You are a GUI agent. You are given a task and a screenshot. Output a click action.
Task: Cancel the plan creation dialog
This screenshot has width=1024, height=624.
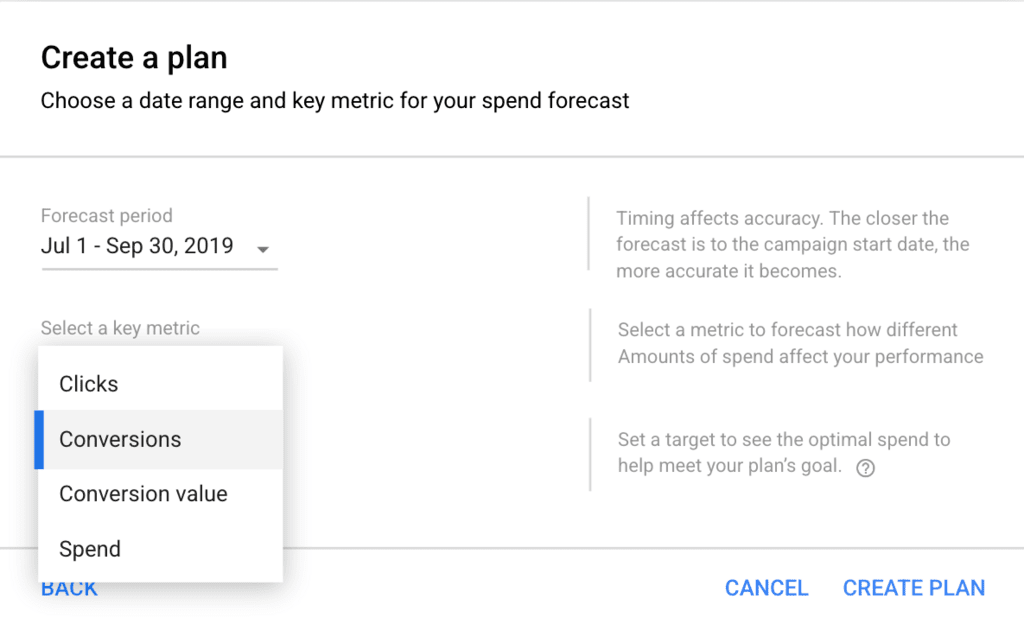tap(767, 588)
